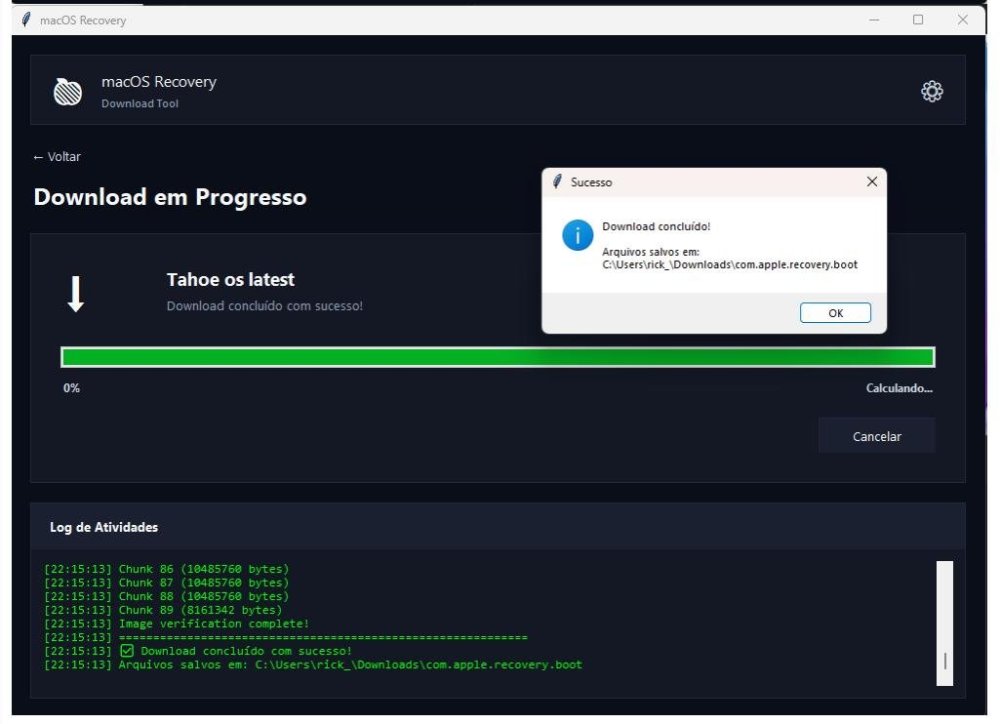This screenshot has height=724, width=1000.
Task: Select the Image verification complete! log line
Action: 176,623
